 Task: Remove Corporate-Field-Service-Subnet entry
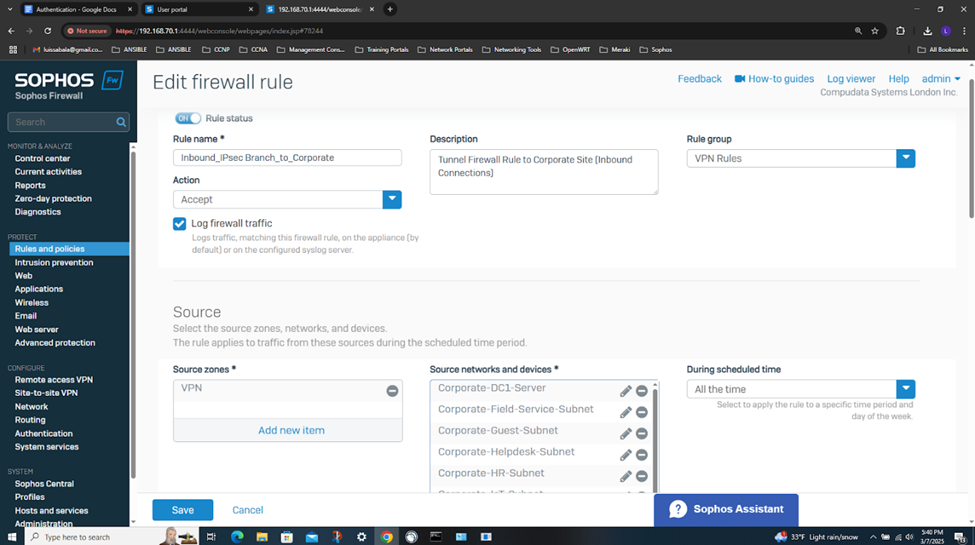pos(642,412)
